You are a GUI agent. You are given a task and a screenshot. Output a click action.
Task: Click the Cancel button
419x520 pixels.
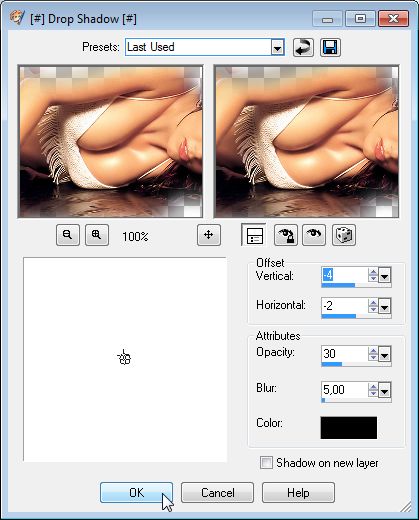[x=217, y=492]
